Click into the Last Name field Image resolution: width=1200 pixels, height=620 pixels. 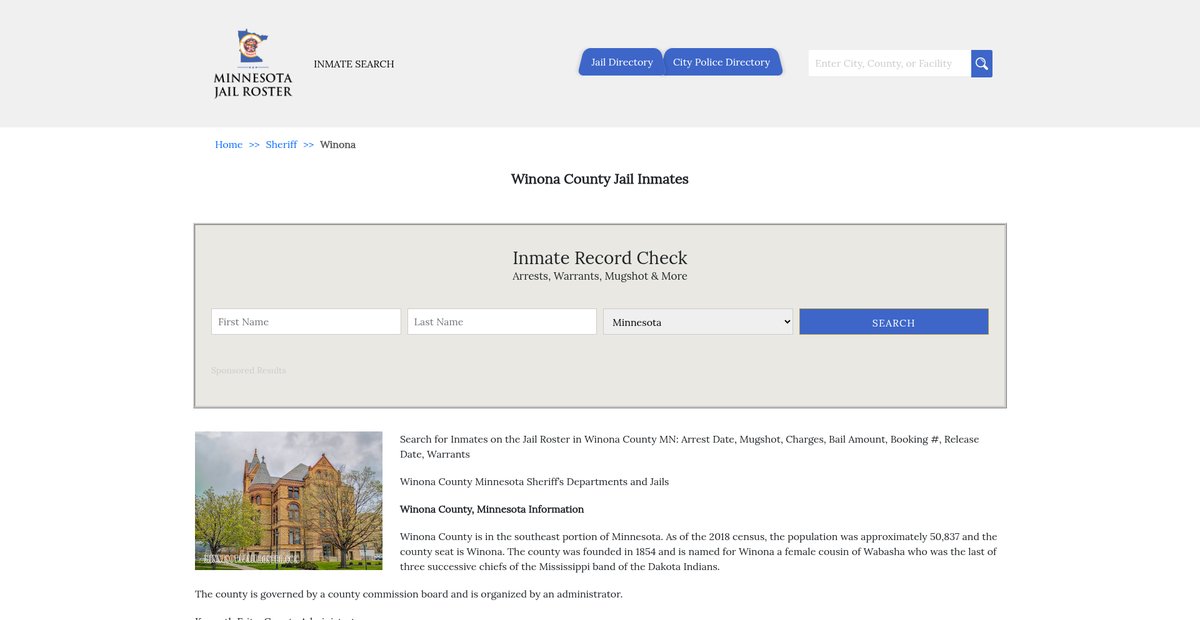[x=502, y=322]
